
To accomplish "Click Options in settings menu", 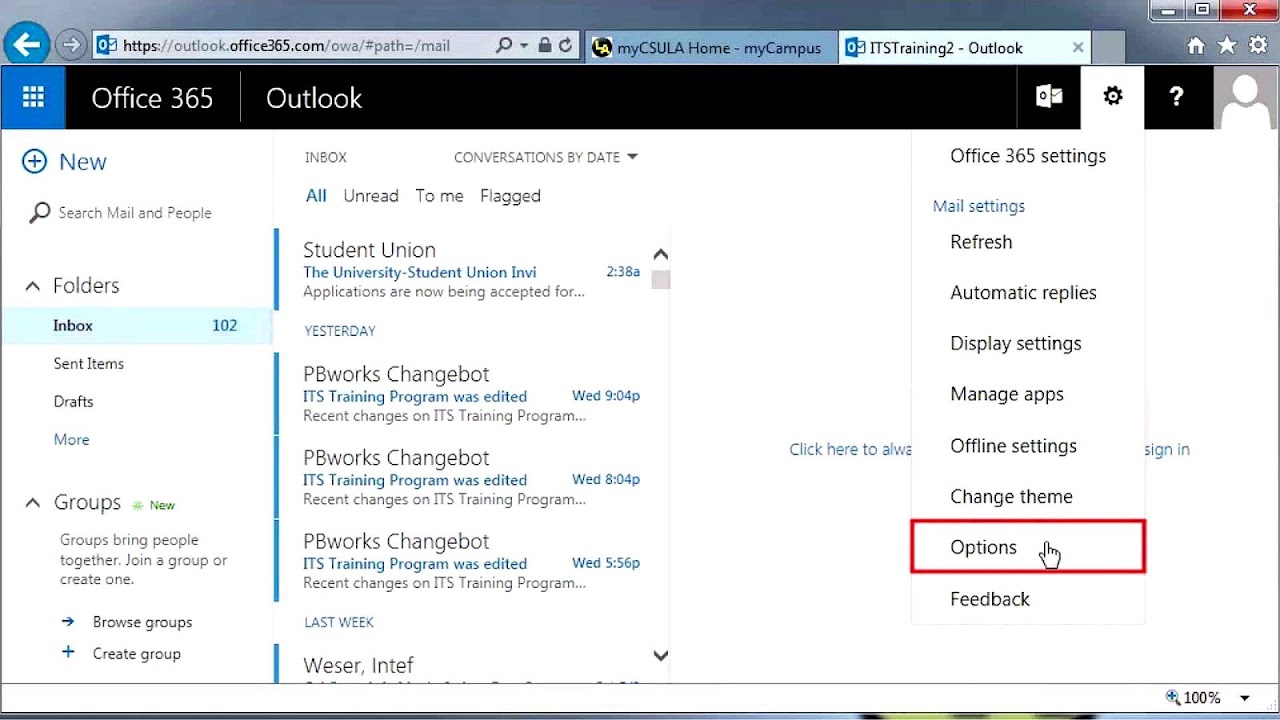I will click(x=1028, y=547).
